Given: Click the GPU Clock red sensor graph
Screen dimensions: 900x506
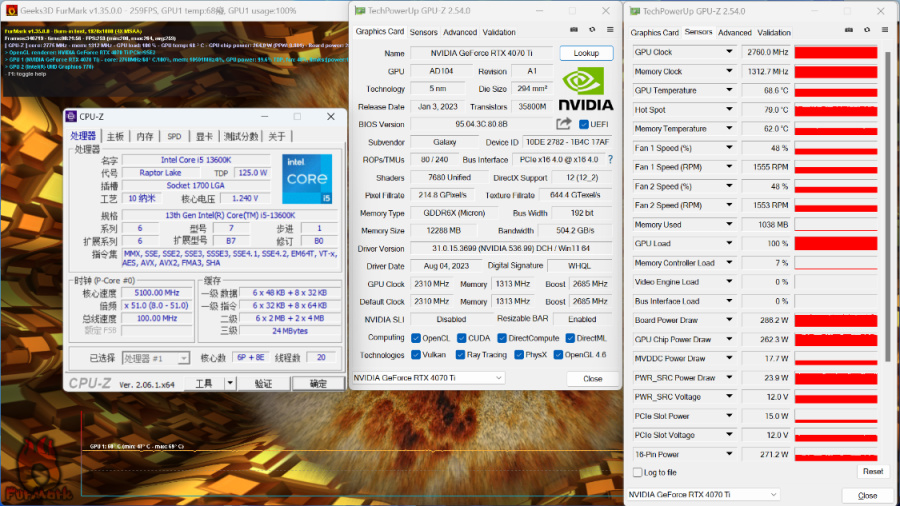Looking at the screenshot, I should (836, 52).
